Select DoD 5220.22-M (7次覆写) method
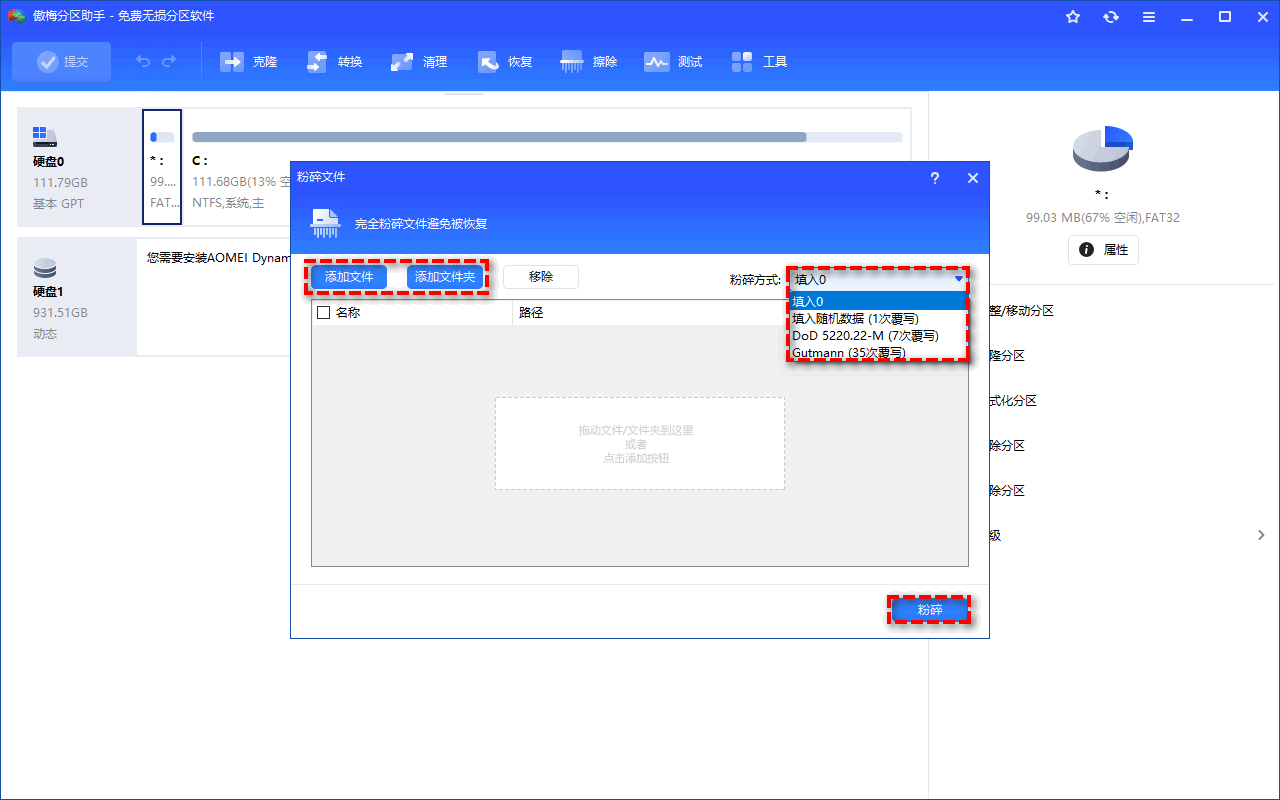 tap(865, 336)
